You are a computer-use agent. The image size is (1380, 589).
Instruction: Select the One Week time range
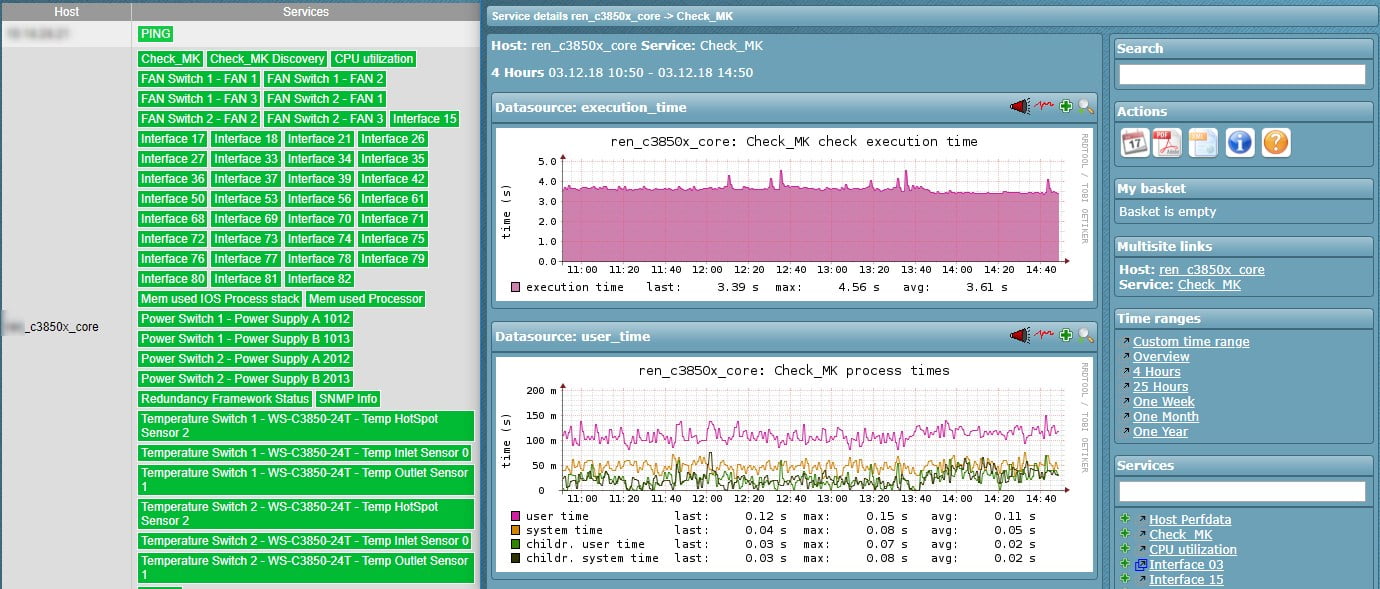pos(1166,402)
